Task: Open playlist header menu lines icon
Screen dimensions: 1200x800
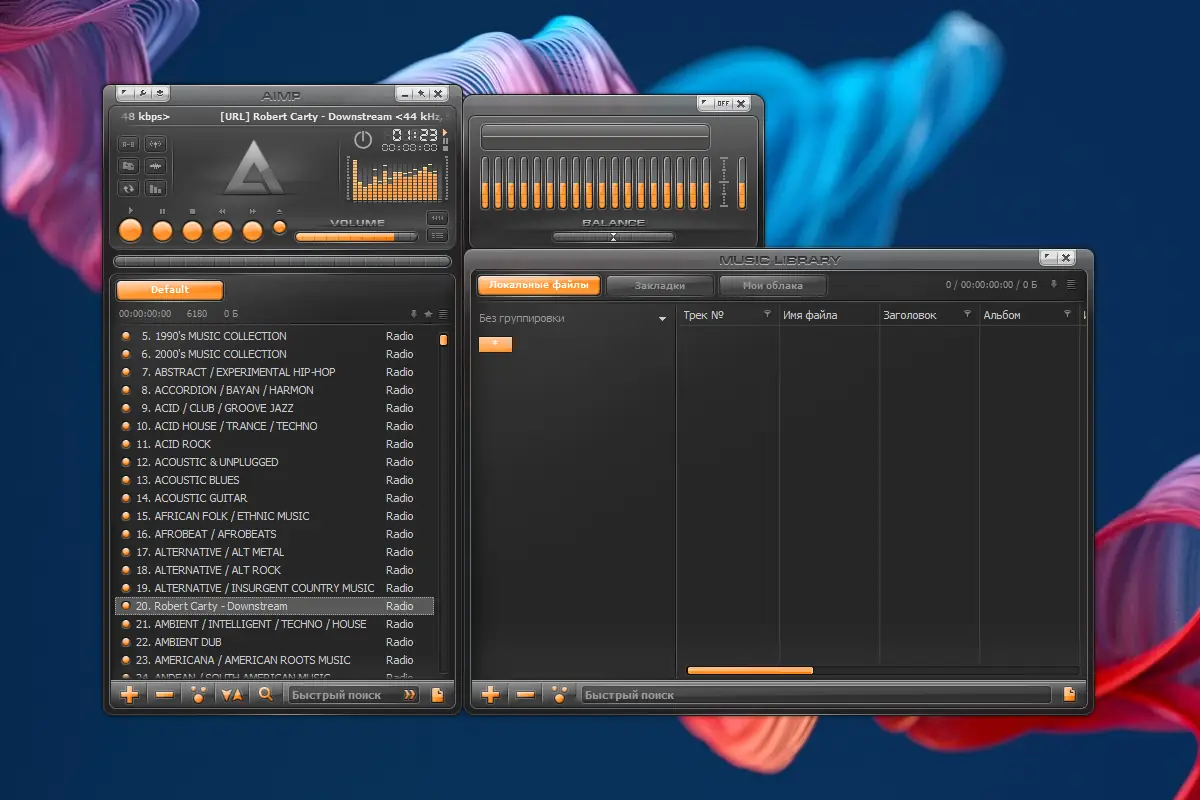Action: 443,314
